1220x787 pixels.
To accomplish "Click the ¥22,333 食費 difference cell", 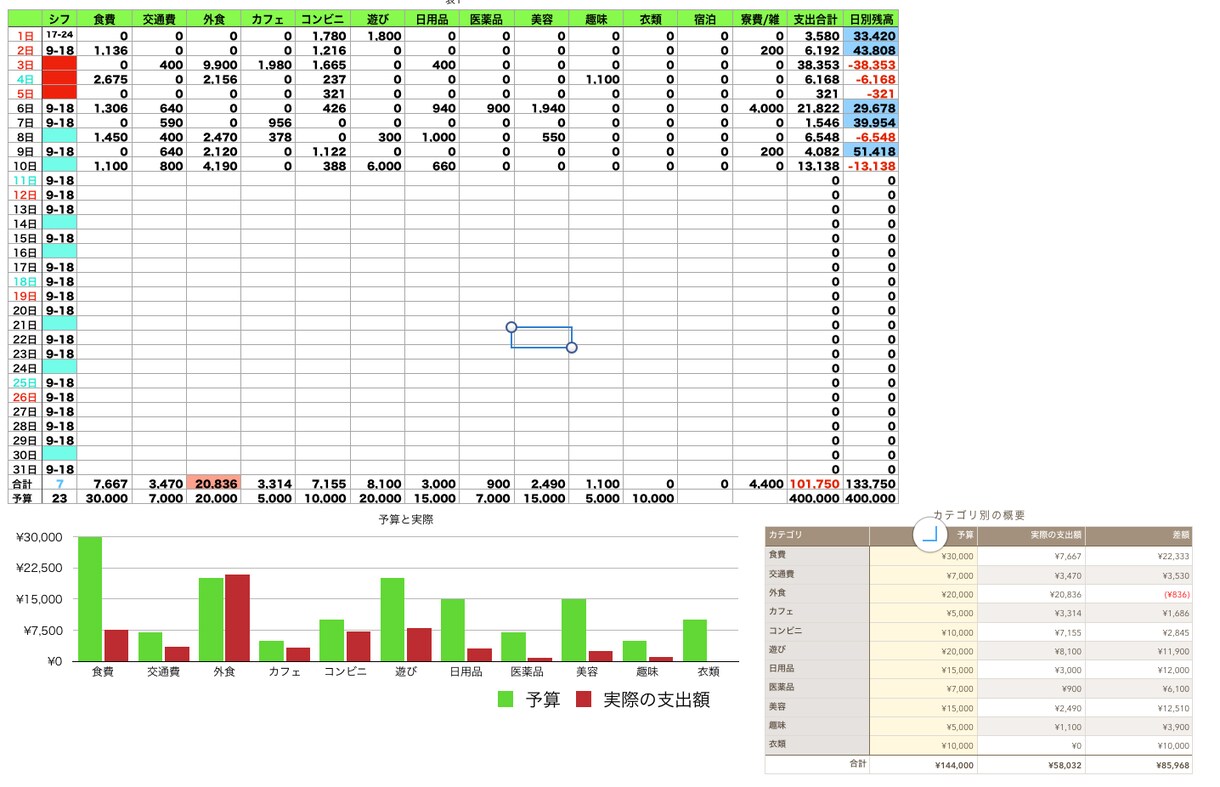I will tap(1139, 555).
